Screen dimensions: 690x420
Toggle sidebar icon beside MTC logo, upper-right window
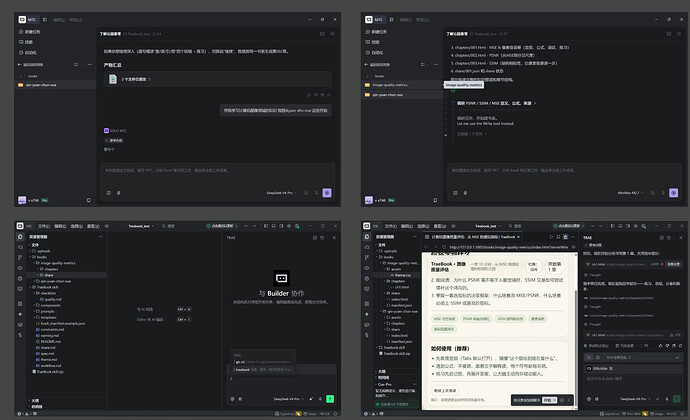[x=392, y=19]
